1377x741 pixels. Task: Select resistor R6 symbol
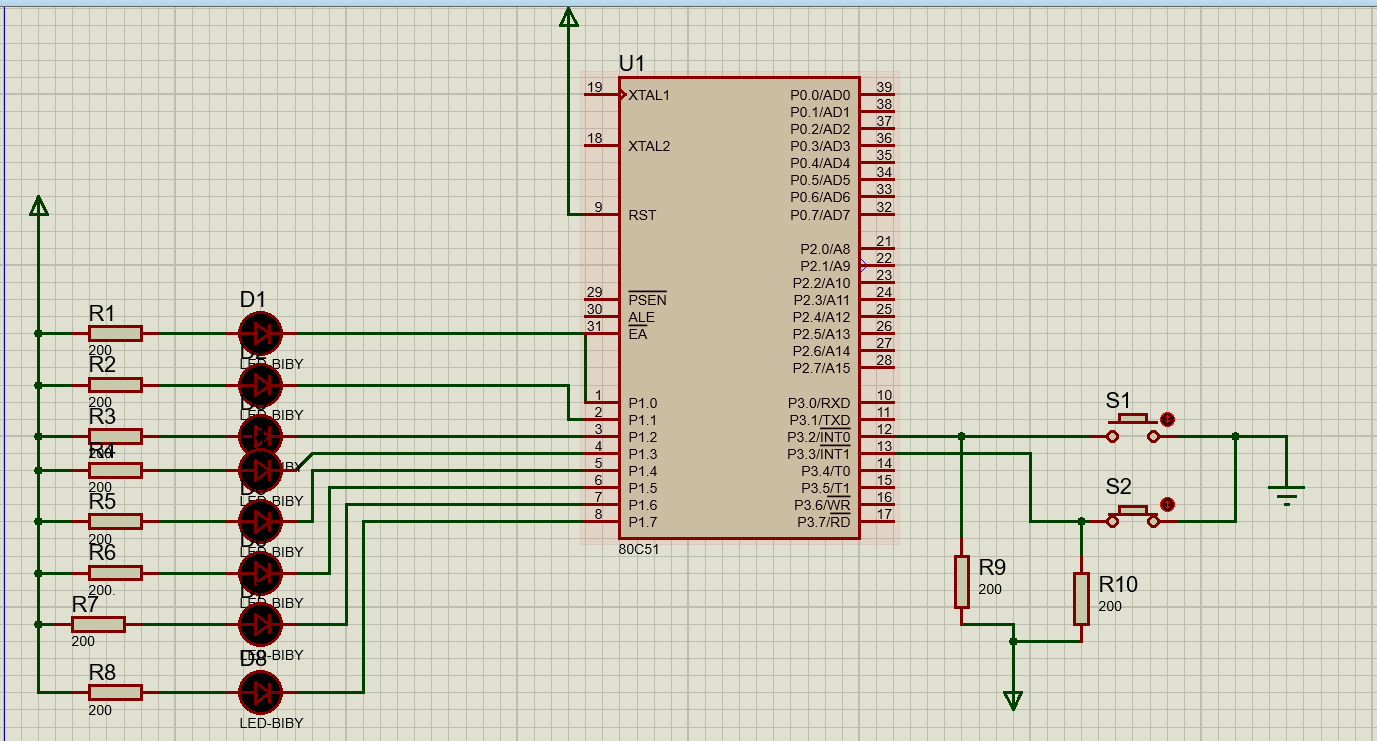115,573
